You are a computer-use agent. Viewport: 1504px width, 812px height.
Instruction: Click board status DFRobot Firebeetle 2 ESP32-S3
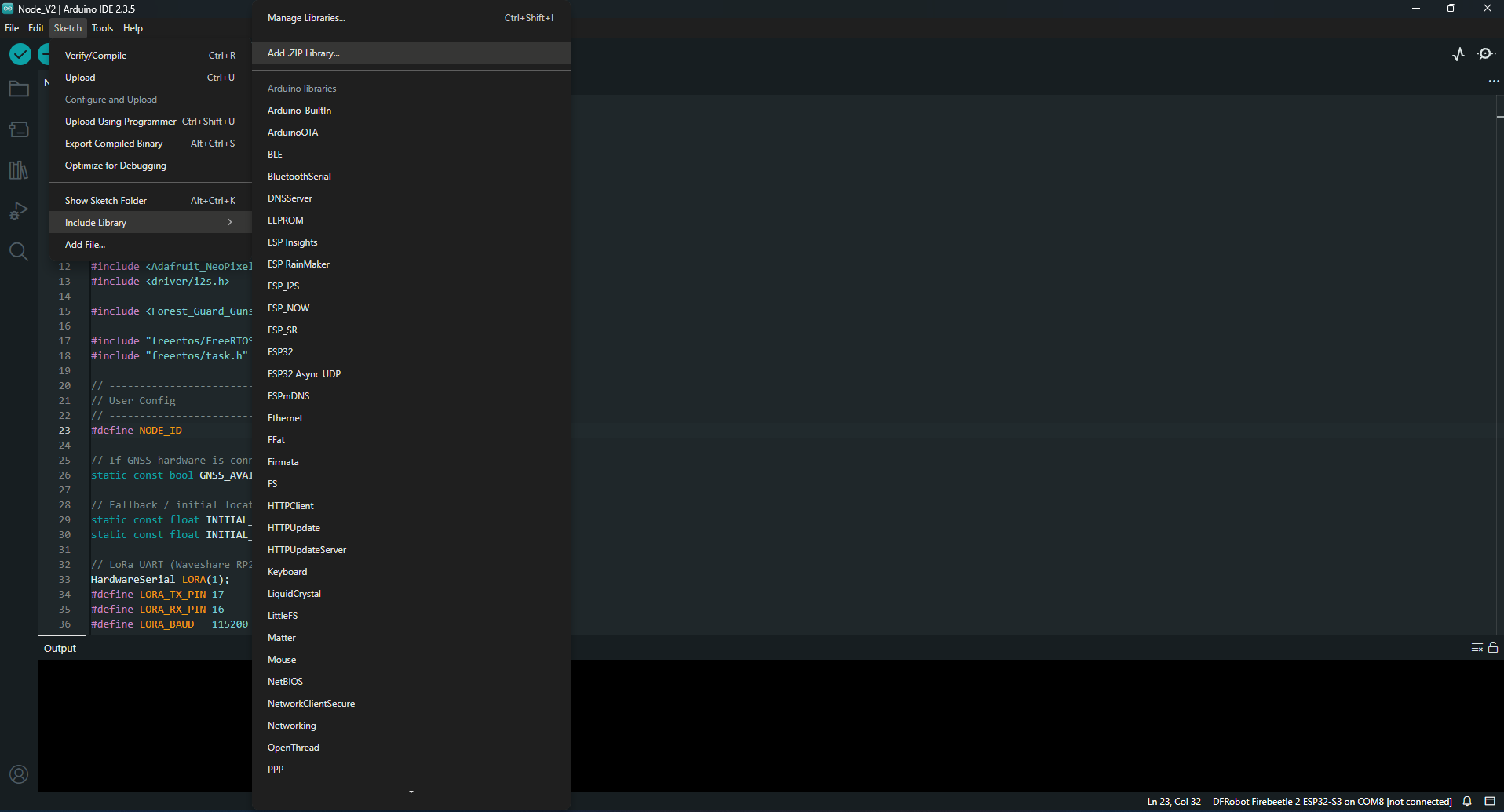pos(1332,801)
